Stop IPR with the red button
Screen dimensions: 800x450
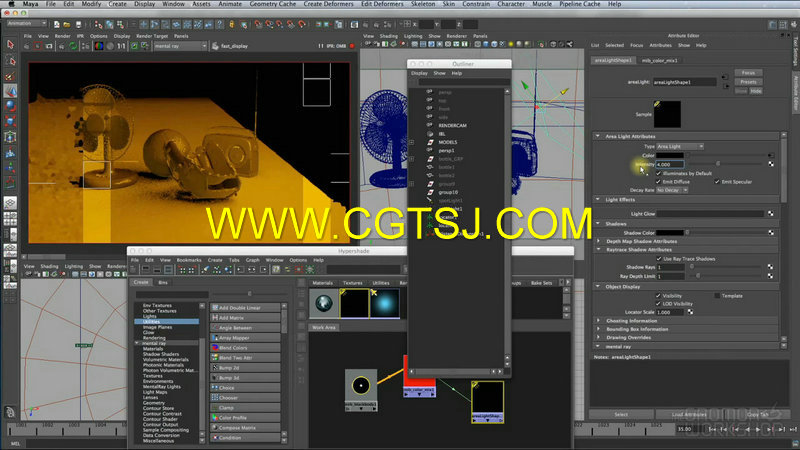tap(352, 46)
